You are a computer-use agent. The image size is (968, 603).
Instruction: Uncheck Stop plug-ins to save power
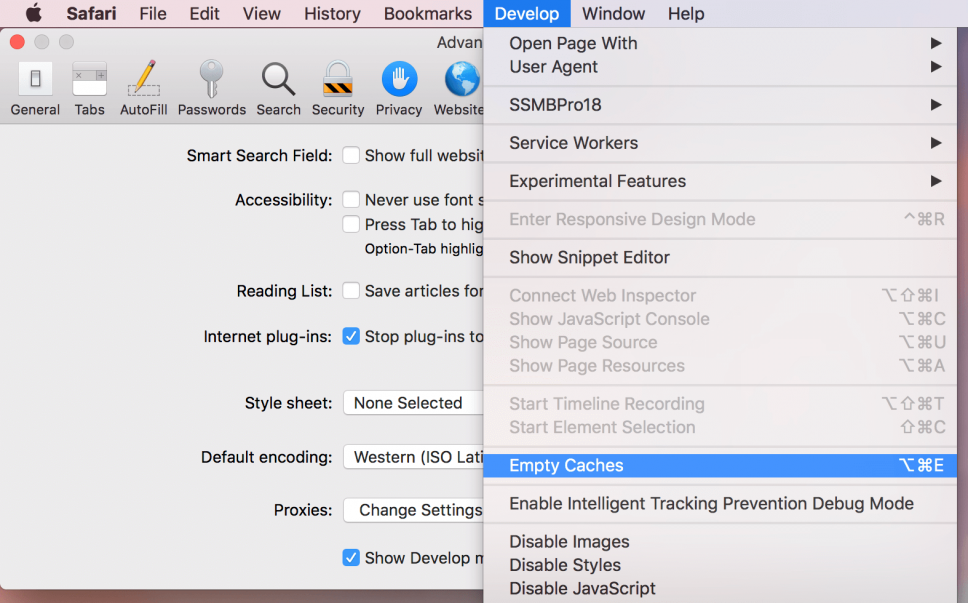(x=351, y=336)
